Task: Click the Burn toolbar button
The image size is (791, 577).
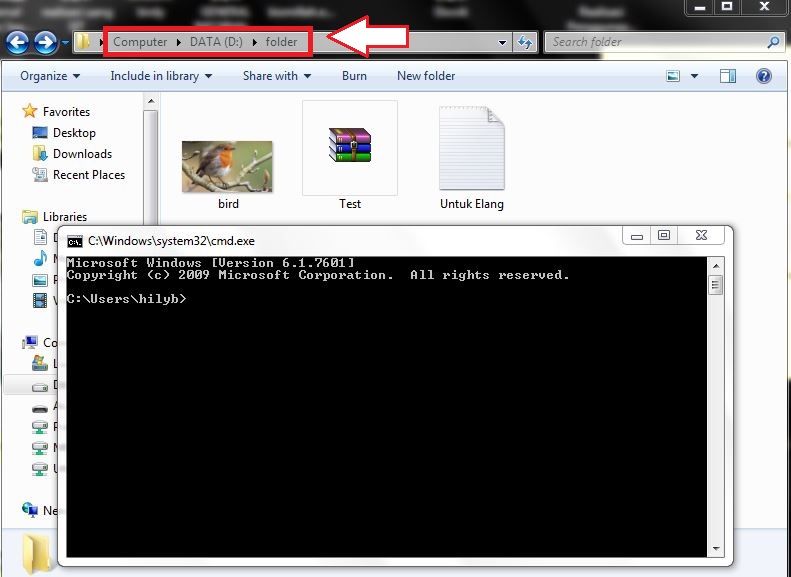Action: click(354, 76)
